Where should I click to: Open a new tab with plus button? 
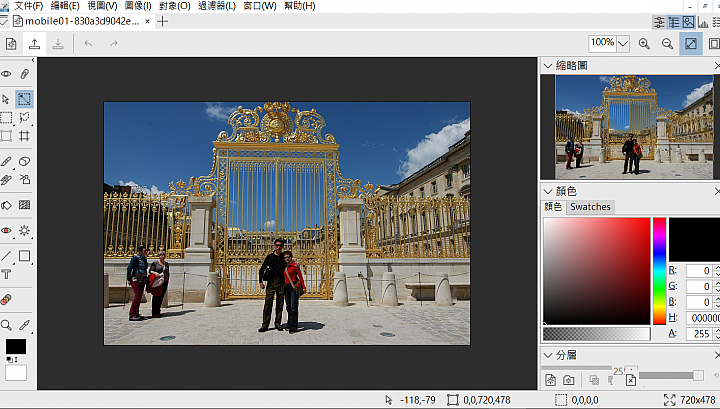pos(162,22)
